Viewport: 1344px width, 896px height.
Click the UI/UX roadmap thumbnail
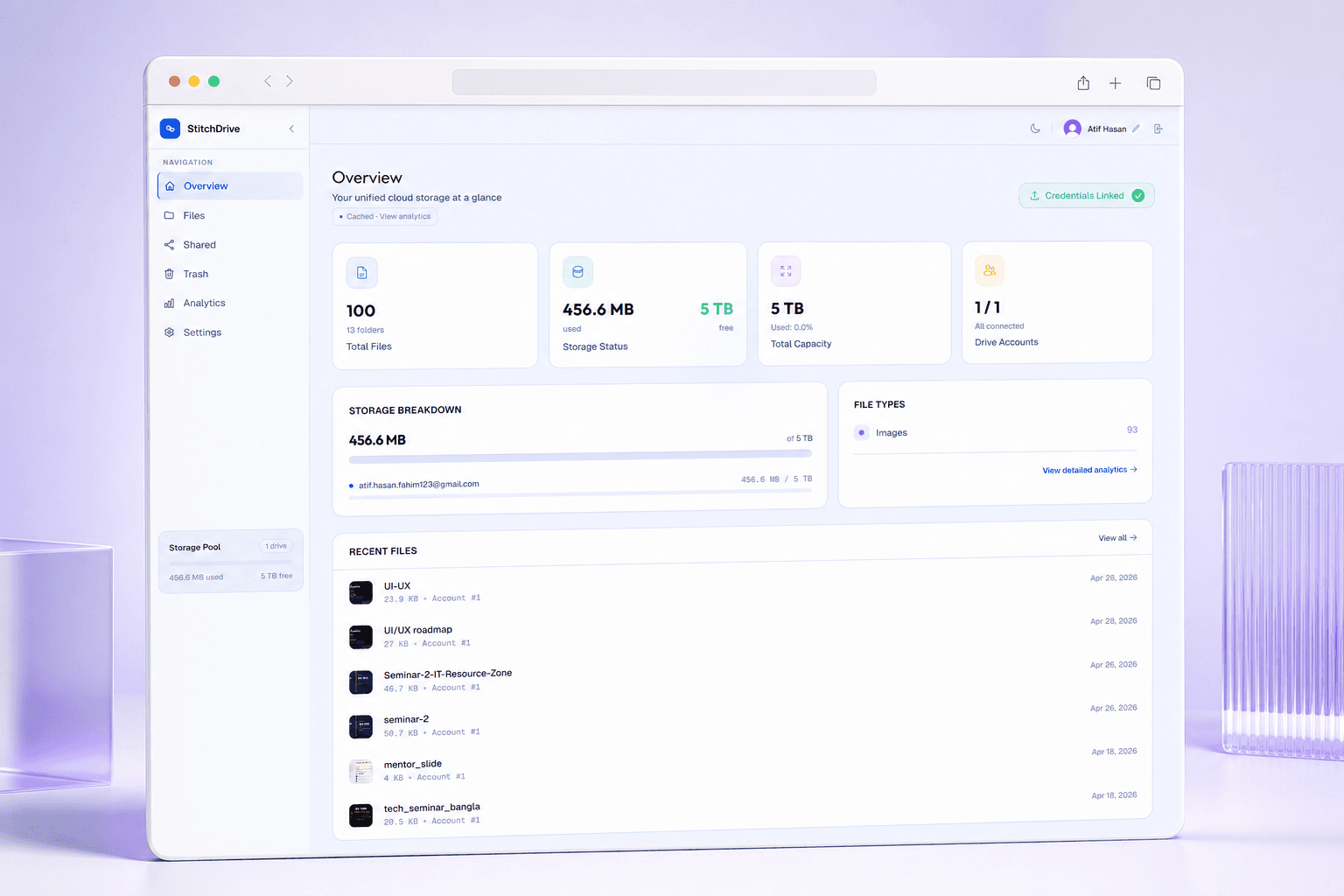click(x=360, y=637)
